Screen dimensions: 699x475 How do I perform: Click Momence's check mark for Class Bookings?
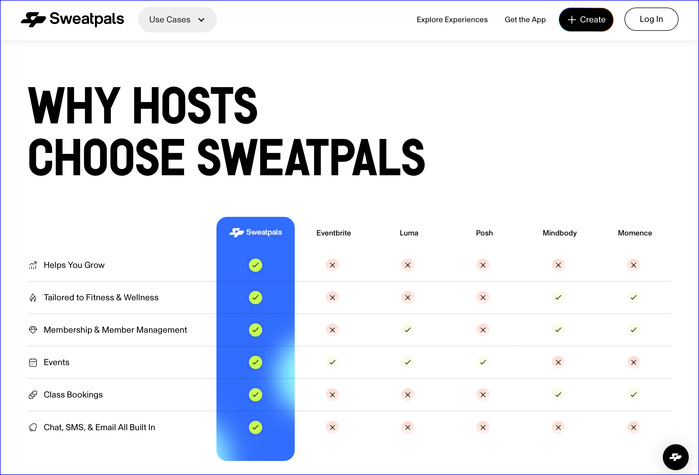(633, 395)
